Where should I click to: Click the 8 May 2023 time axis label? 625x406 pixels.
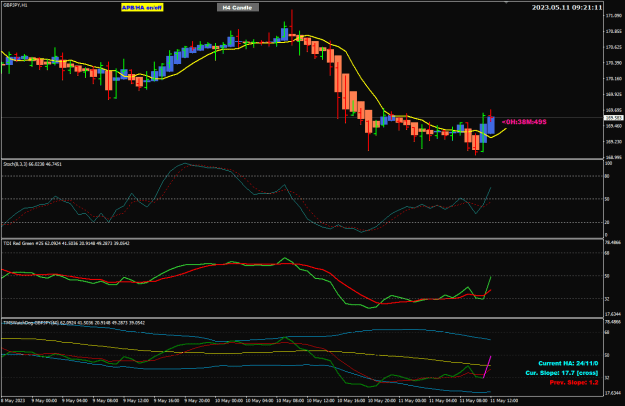pos(13,400)
